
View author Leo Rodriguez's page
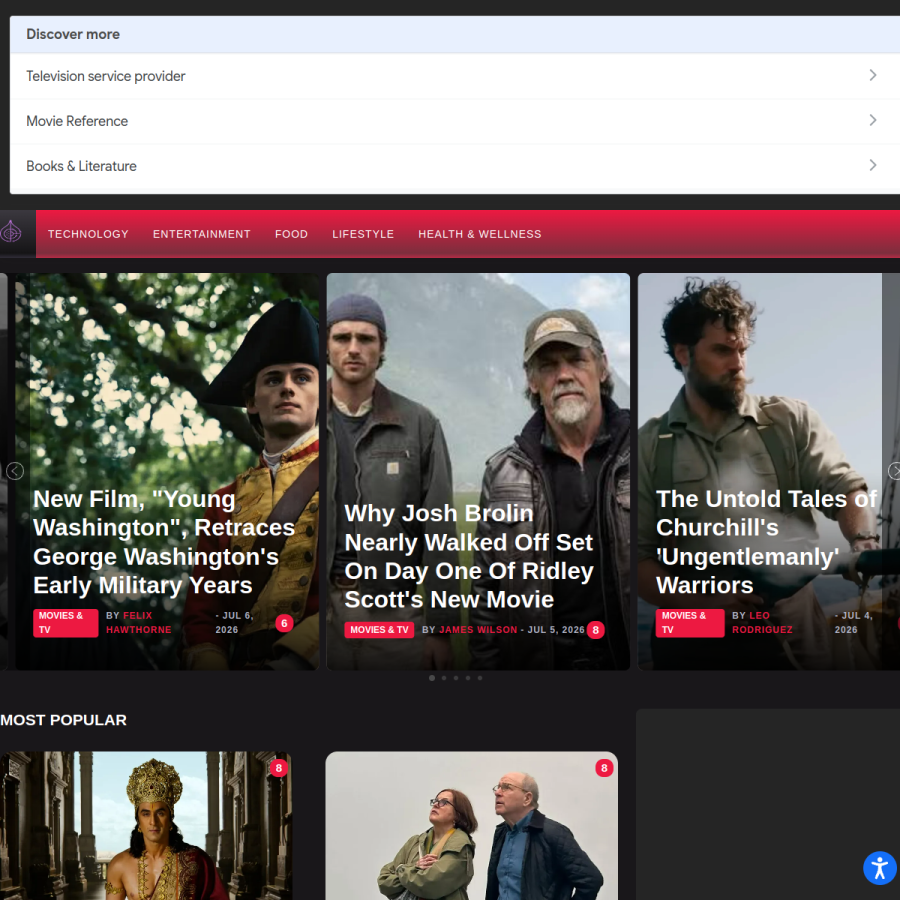[x=762, y=623]
